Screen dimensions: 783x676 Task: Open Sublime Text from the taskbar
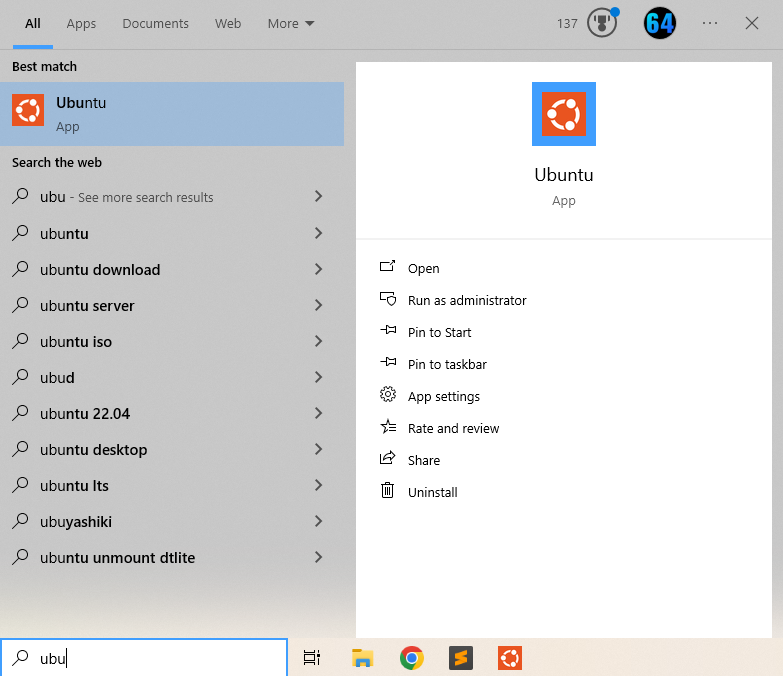(x=460, y=658)
